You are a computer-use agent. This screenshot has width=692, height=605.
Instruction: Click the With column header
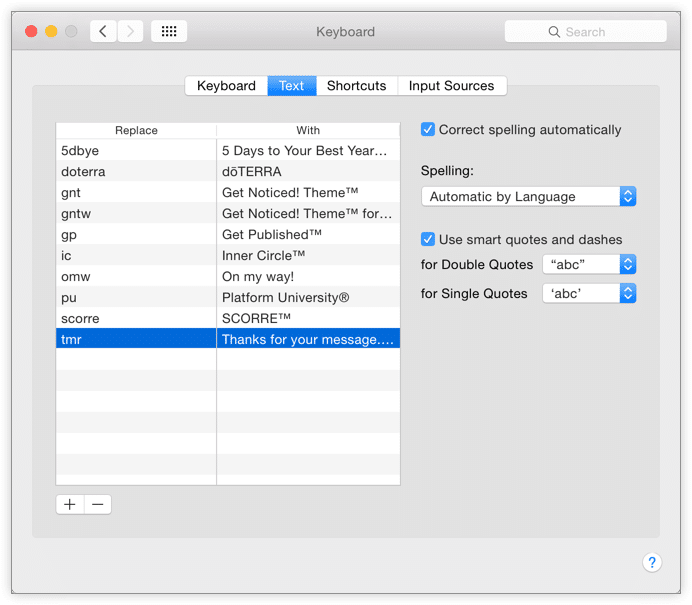pos(308,131)
